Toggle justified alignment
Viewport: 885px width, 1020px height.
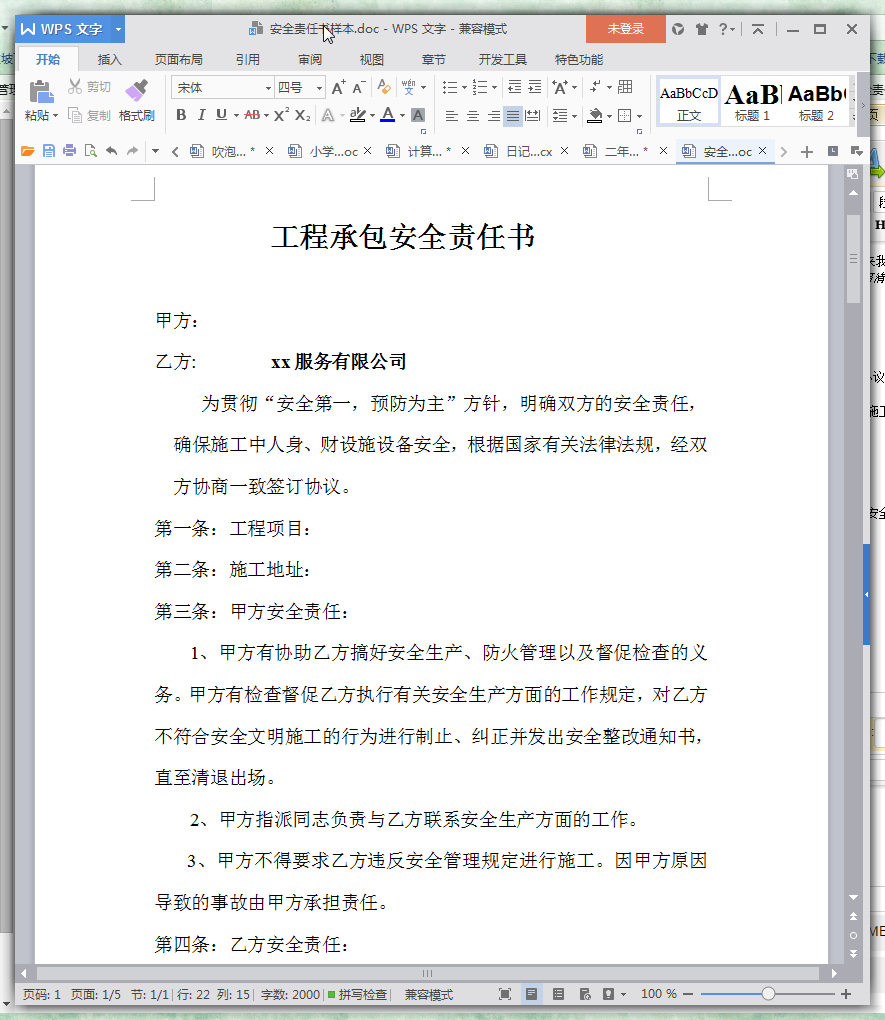click(x=513, y=116)
